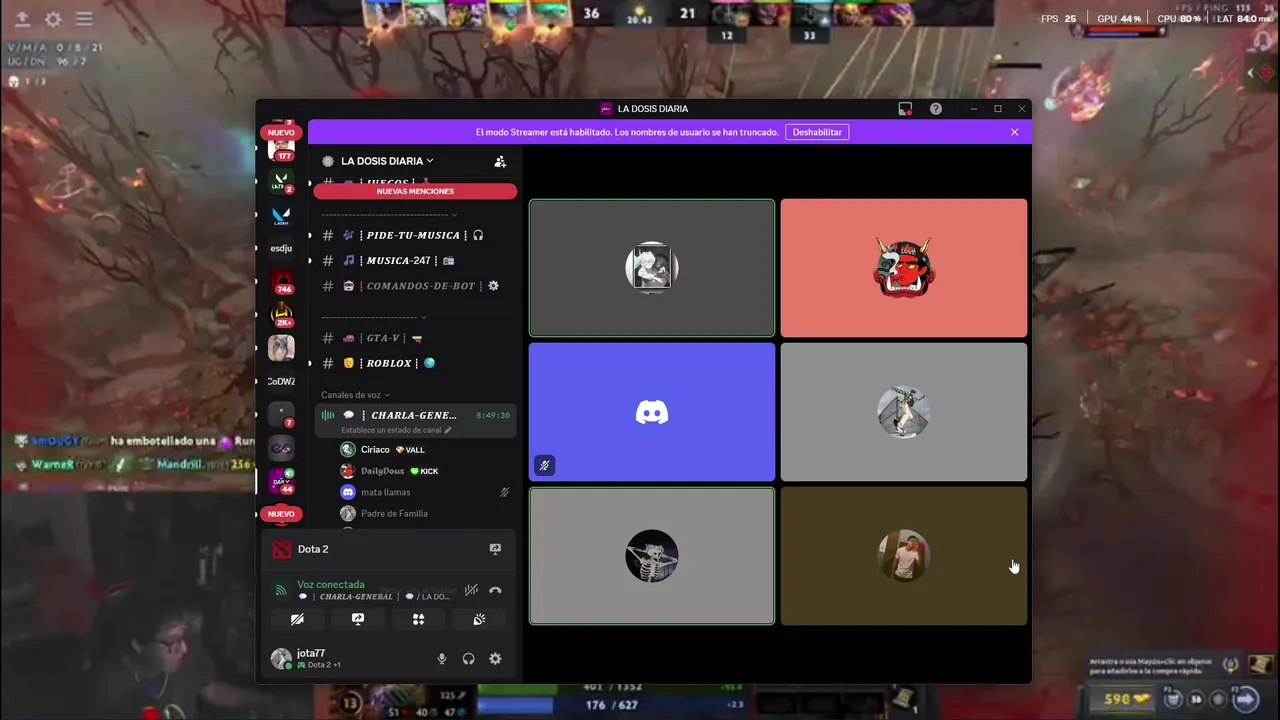Screen dimensions: 1280x720
Task: Click the green voice connection signal icon
Action: [281, 590]
